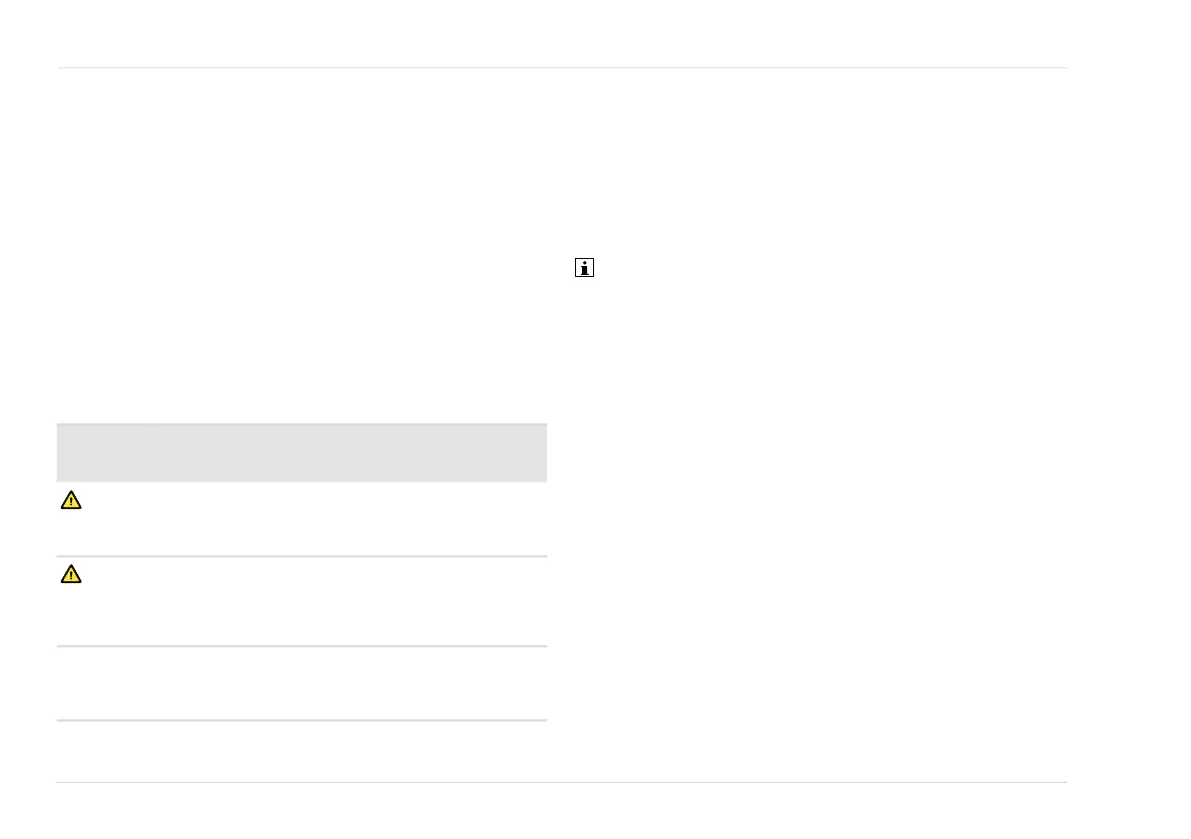Screen dimensions: 1191x839
Task: Click the upper yellow warning triangle icon
Action: [71, 500]
